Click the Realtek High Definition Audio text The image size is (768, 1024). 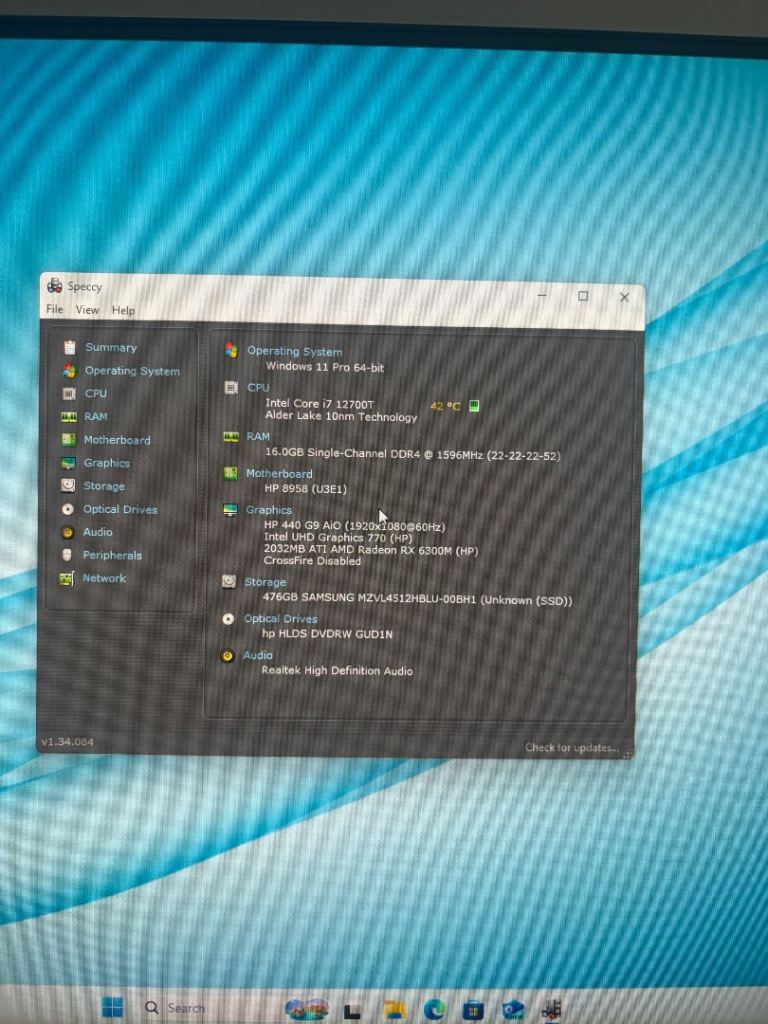click(337, 670)
